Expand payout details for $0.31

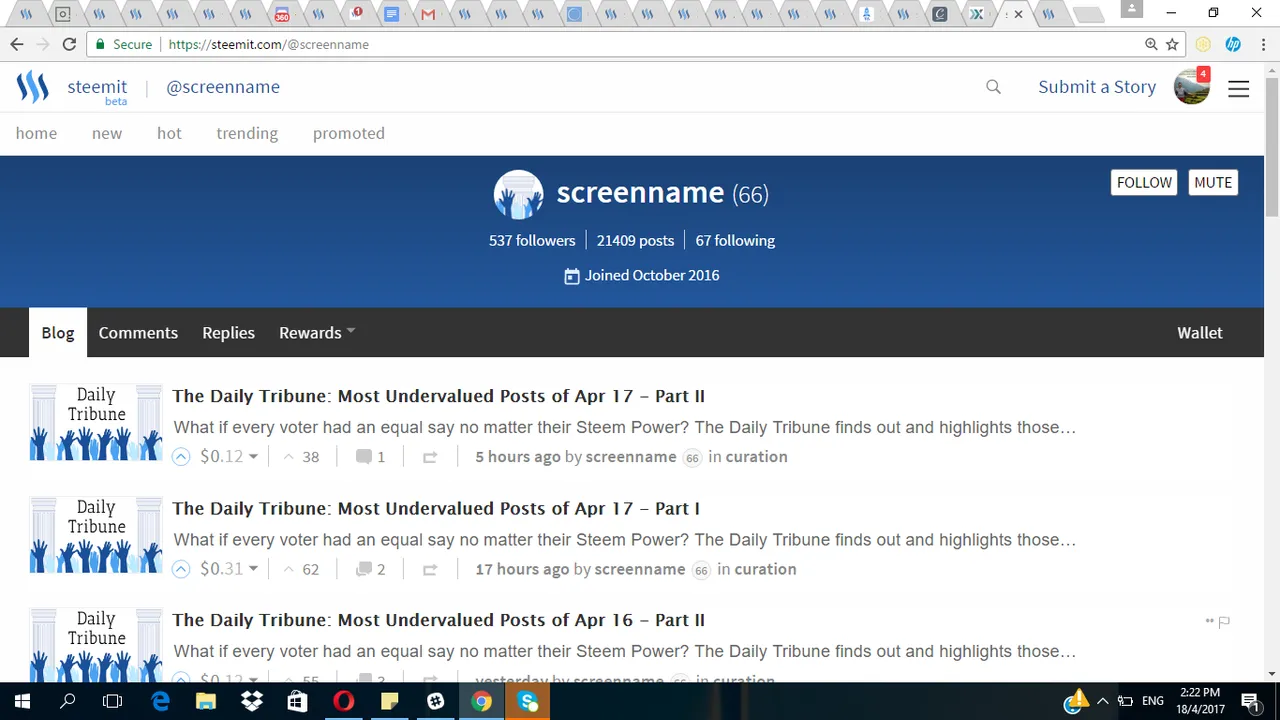[228, 568]
